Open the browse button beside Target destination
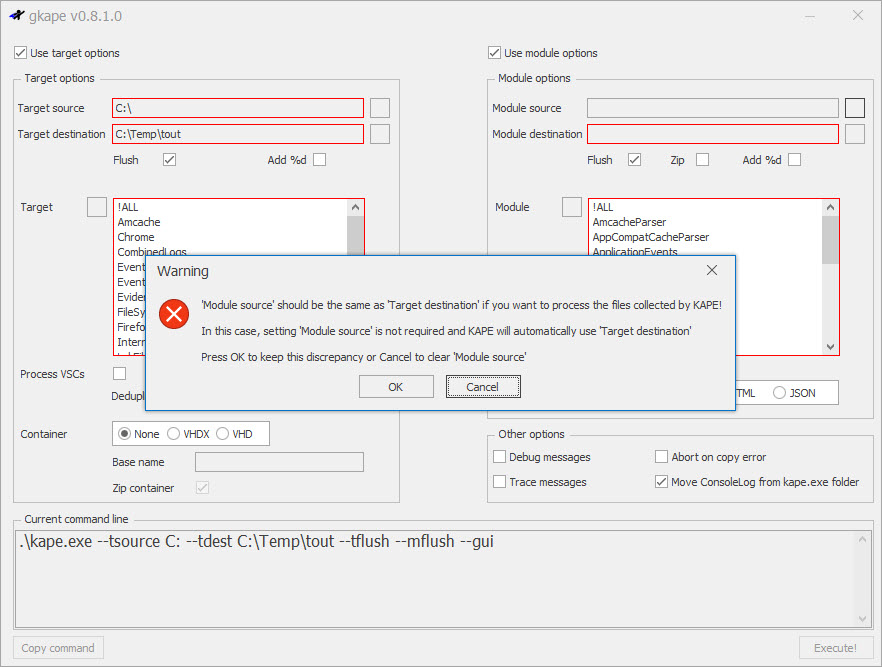This screenshot has height=667, width=882. pos(380,134)
